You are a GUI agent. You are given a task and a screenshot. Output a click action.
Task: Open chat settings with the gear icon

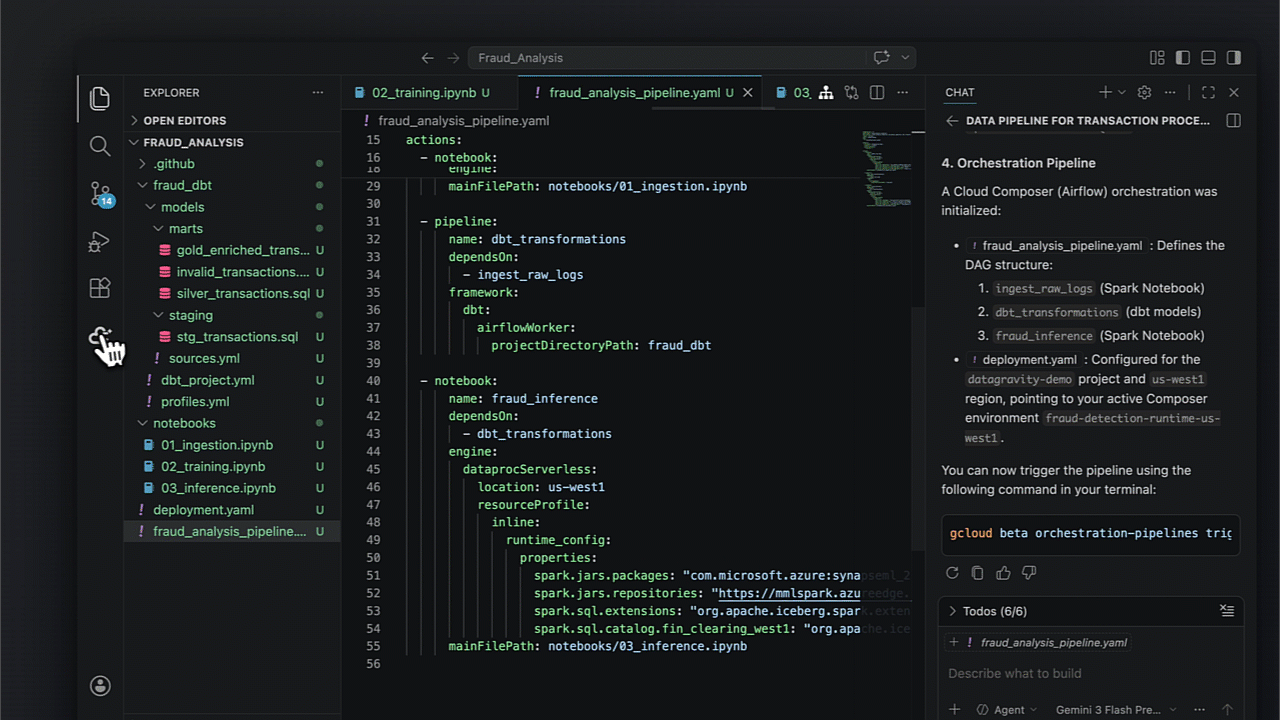(x=1144, y=92)
